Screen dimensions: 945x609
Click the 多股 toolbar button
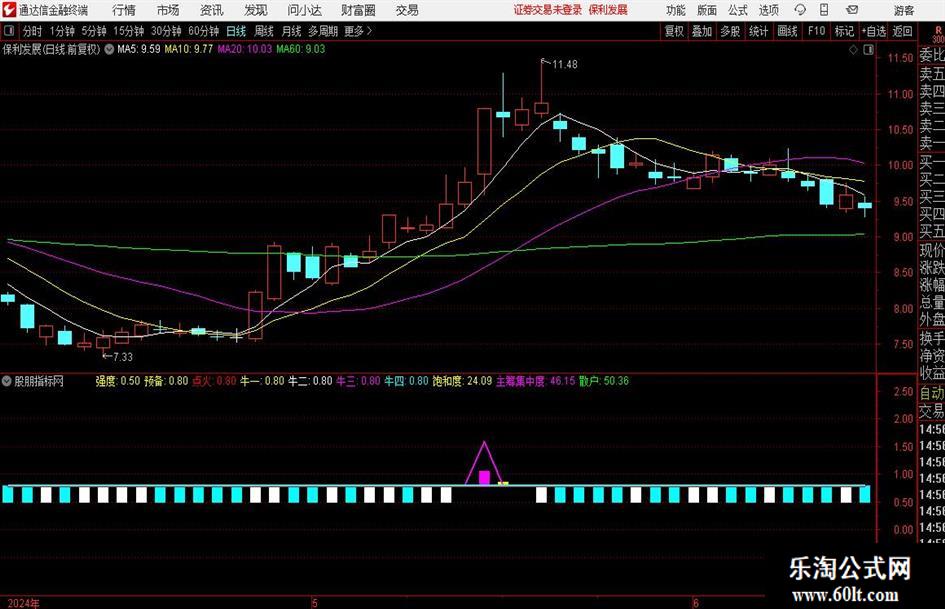[x=730, y=31]
